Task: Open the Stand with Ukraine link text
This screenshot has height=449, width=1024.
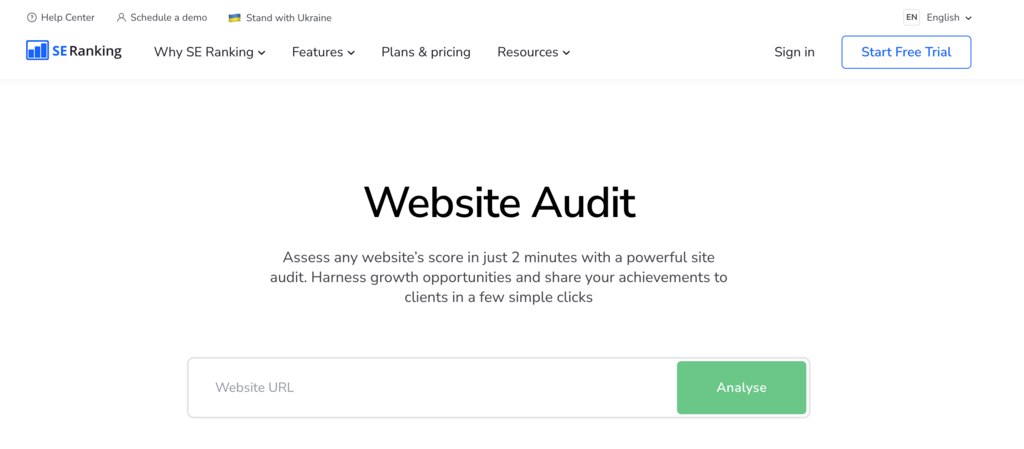Action: coord(288,18)
